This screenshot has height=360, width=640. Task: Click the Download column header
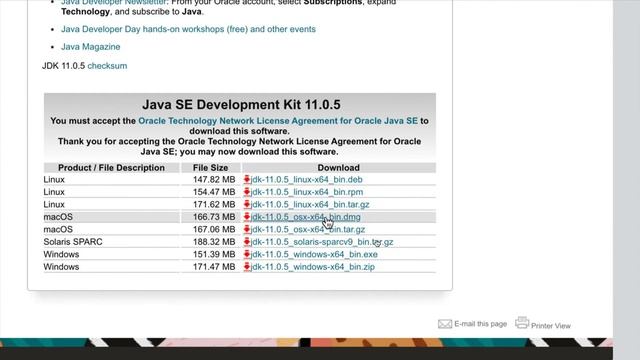click(x=339, y=168)
